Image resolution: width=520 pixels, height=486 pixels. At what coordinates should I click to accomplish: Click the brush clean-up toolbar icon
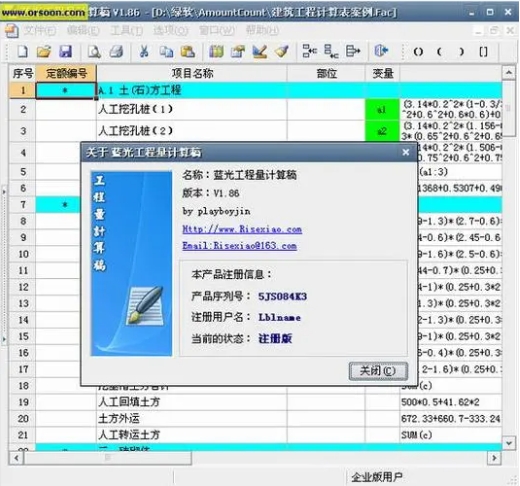(x=282, y=52)
